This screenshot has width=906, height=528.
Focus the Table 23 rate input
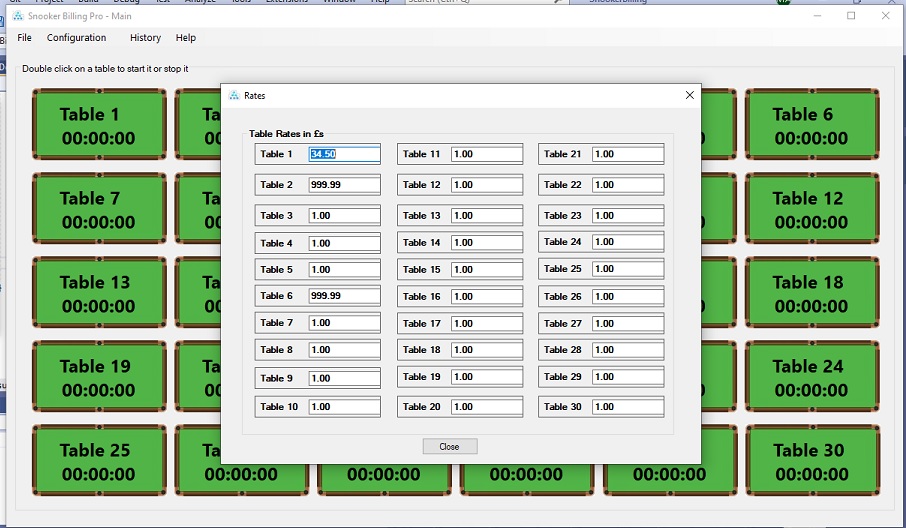coord(627,215)
